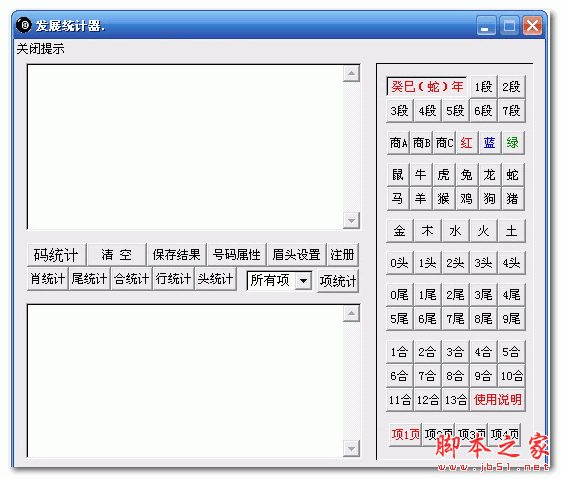Click the 8合 button
The width and height of the screenshot is (561, 478).
point(455,376)
